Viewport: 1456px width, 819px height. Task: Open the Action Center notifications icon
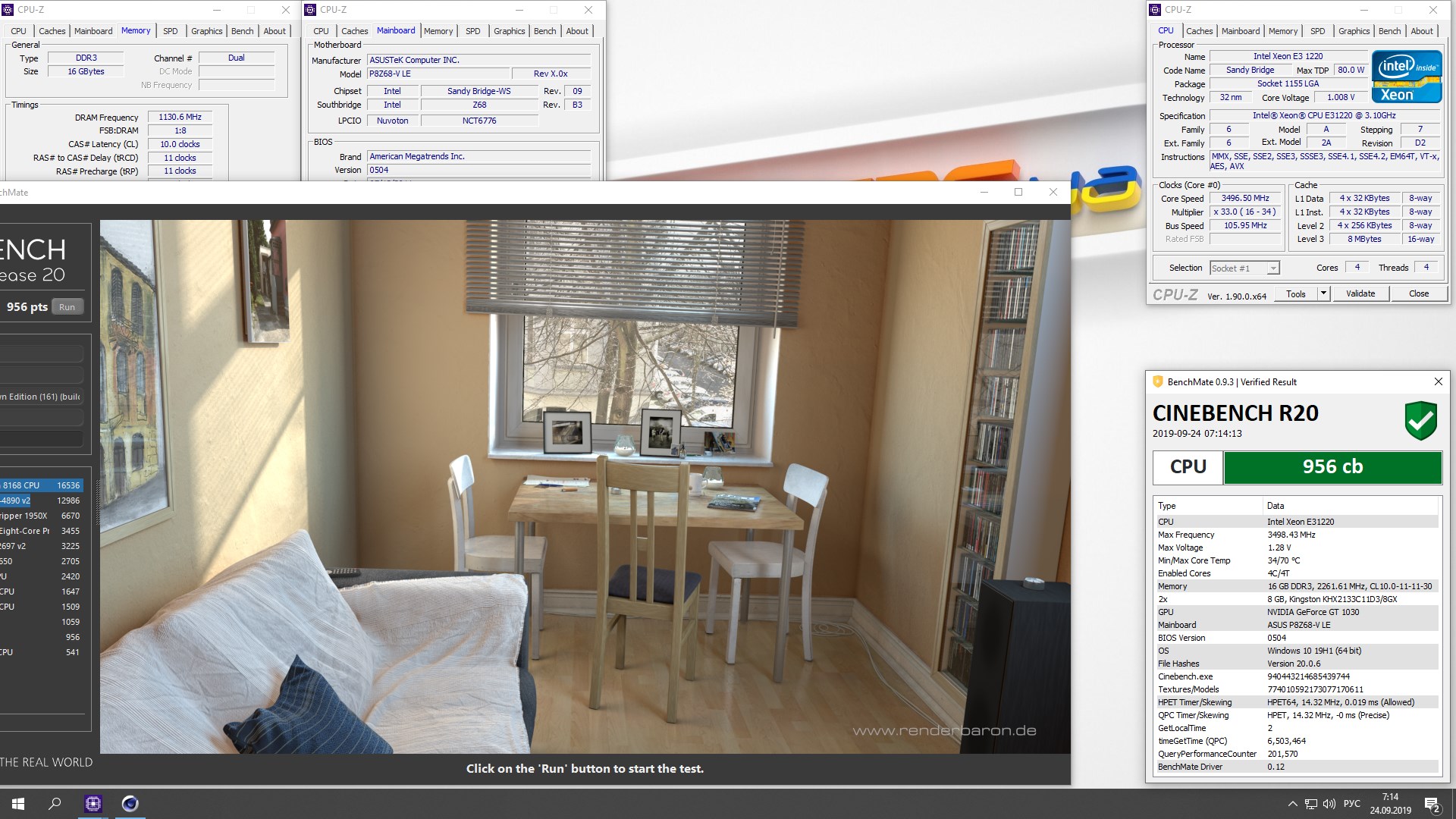pos(1432,804)
